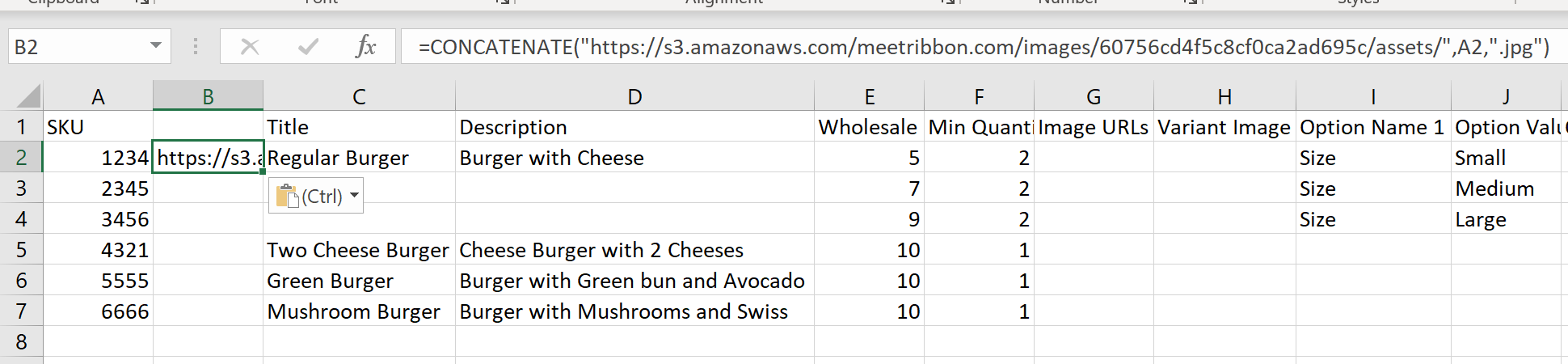The image size is (1568, 364).
Task: Select the Mushroom Burger title cell
Action: coord(358,311)
